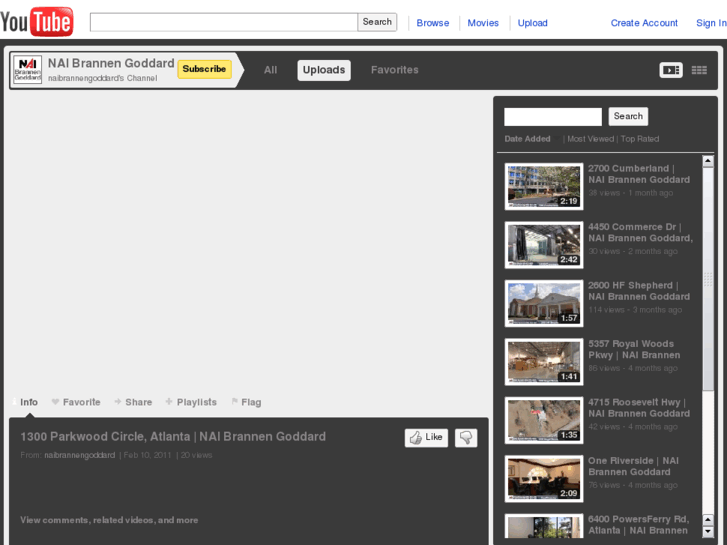Open the NAI Brannen Goddard channel avatar
Viewport: 727px width, 545px height.
pyautogui.click(x=27, y=70)
